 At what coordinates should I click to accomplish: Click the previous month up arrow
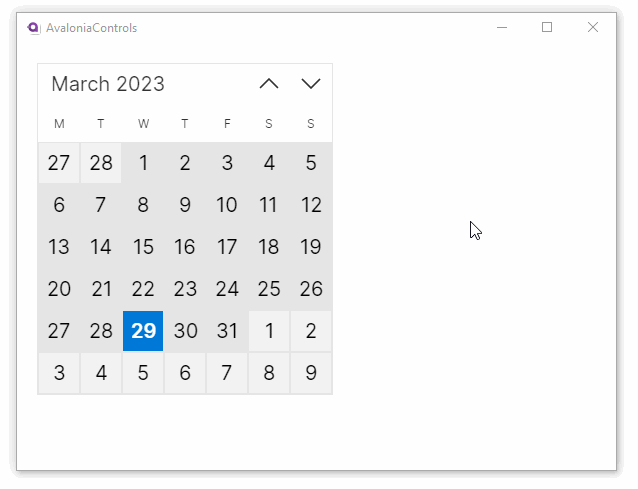click(x=269, y=84)
